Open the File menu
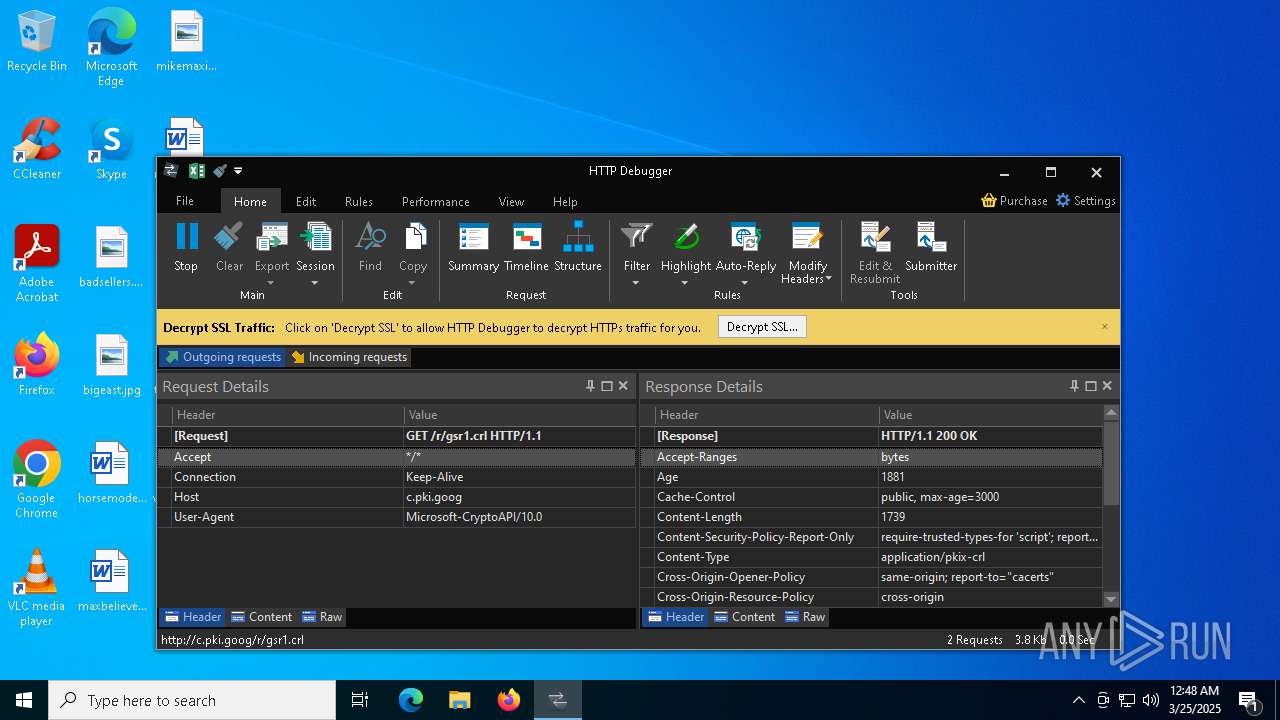1280x720 pixels. coord(185,201)
